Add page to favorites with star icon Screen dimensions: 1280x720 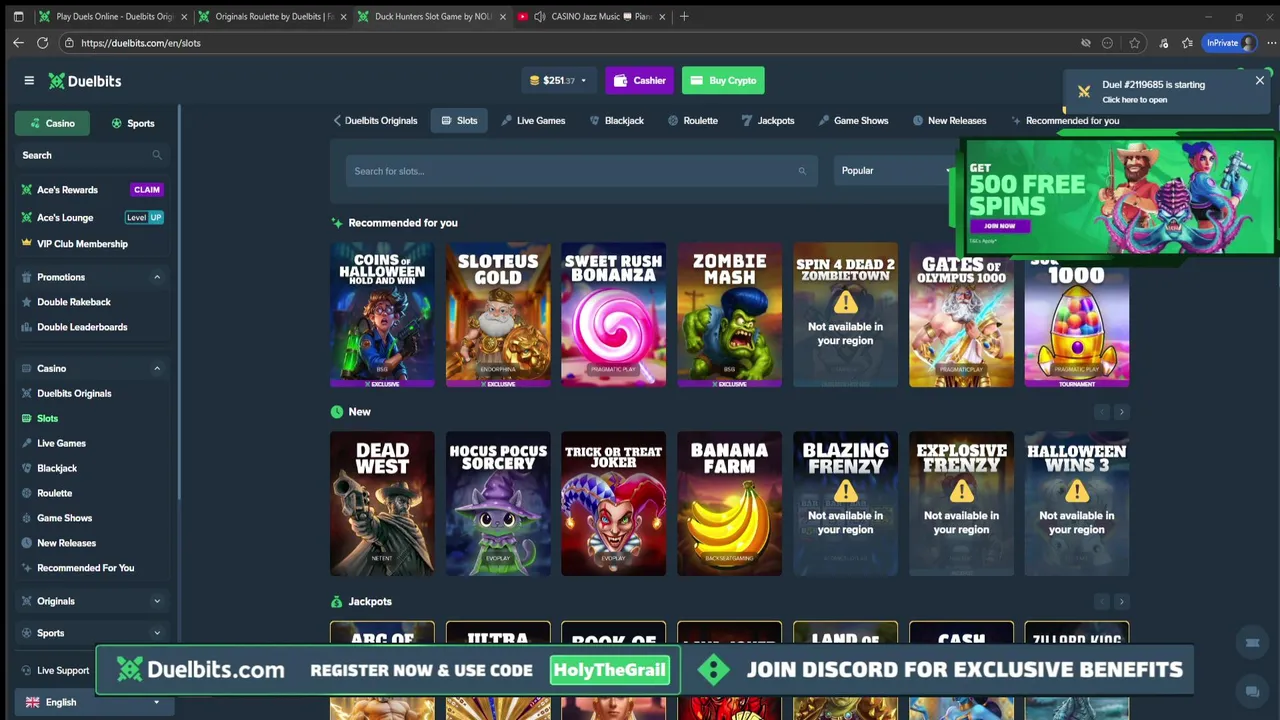point(1134,43)
